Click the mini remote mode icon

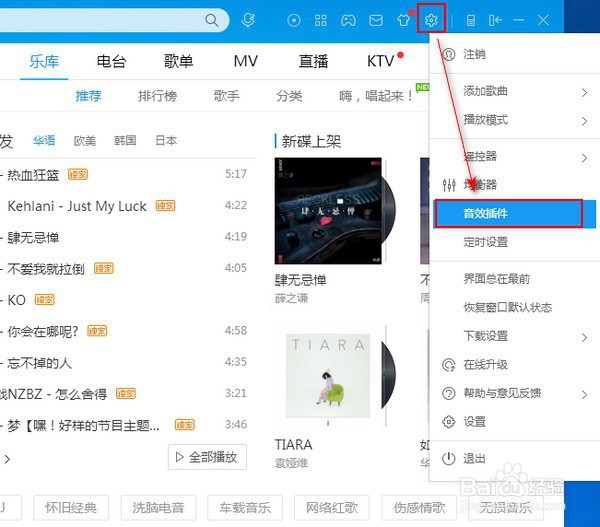[471, 20]
